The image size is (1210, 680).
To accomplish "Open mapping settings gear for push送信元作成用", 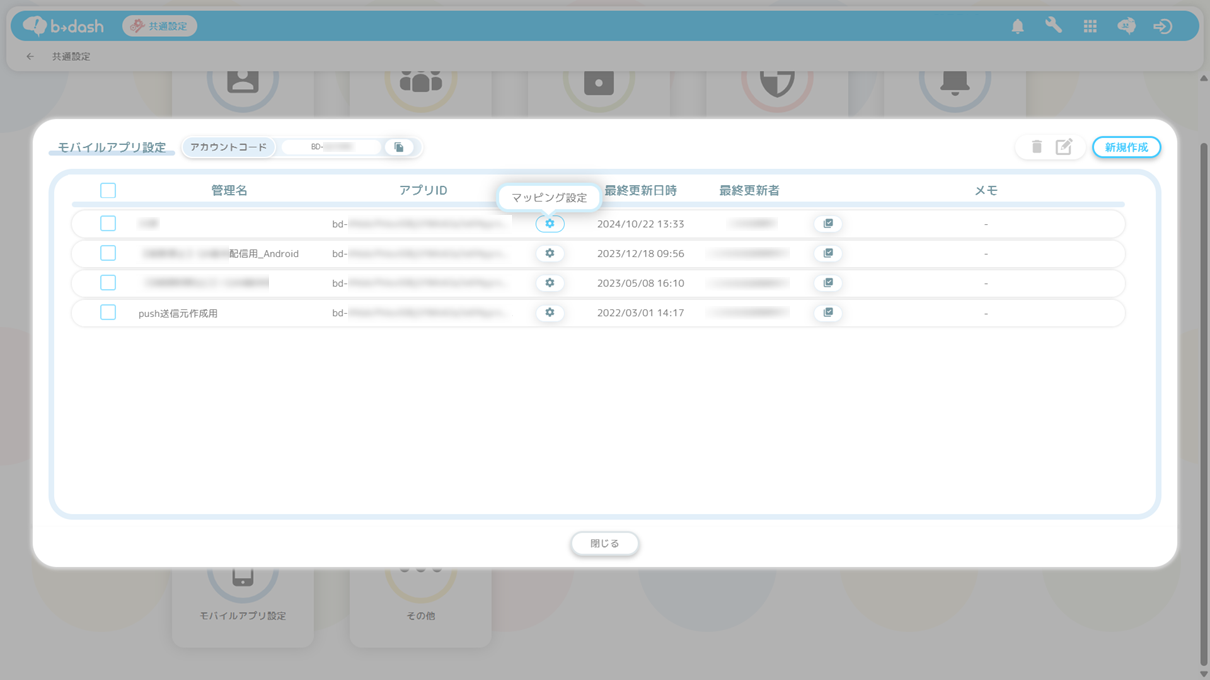I will 549,313.
